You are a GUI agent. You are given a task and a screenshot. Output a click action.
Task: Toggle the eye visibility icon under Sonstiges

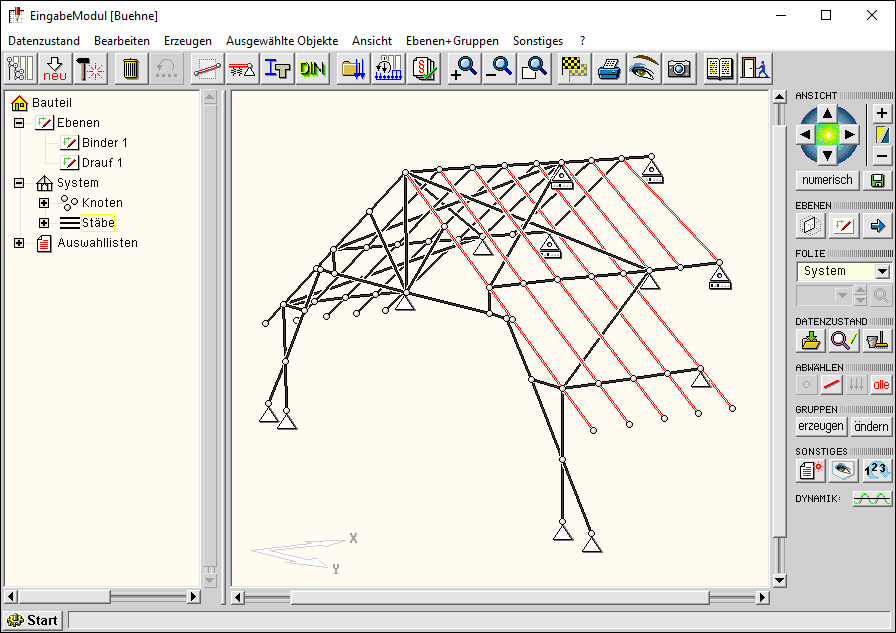(x=843, y=471)
